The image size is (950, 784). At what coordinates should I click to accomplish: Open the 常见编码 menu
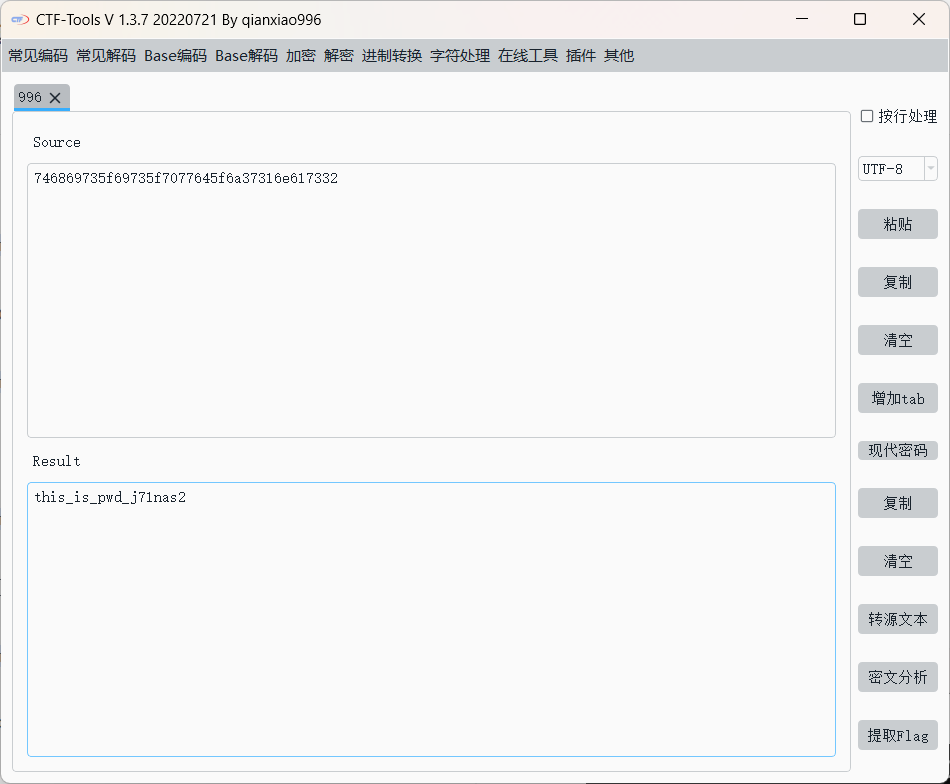tap(38, 56)
